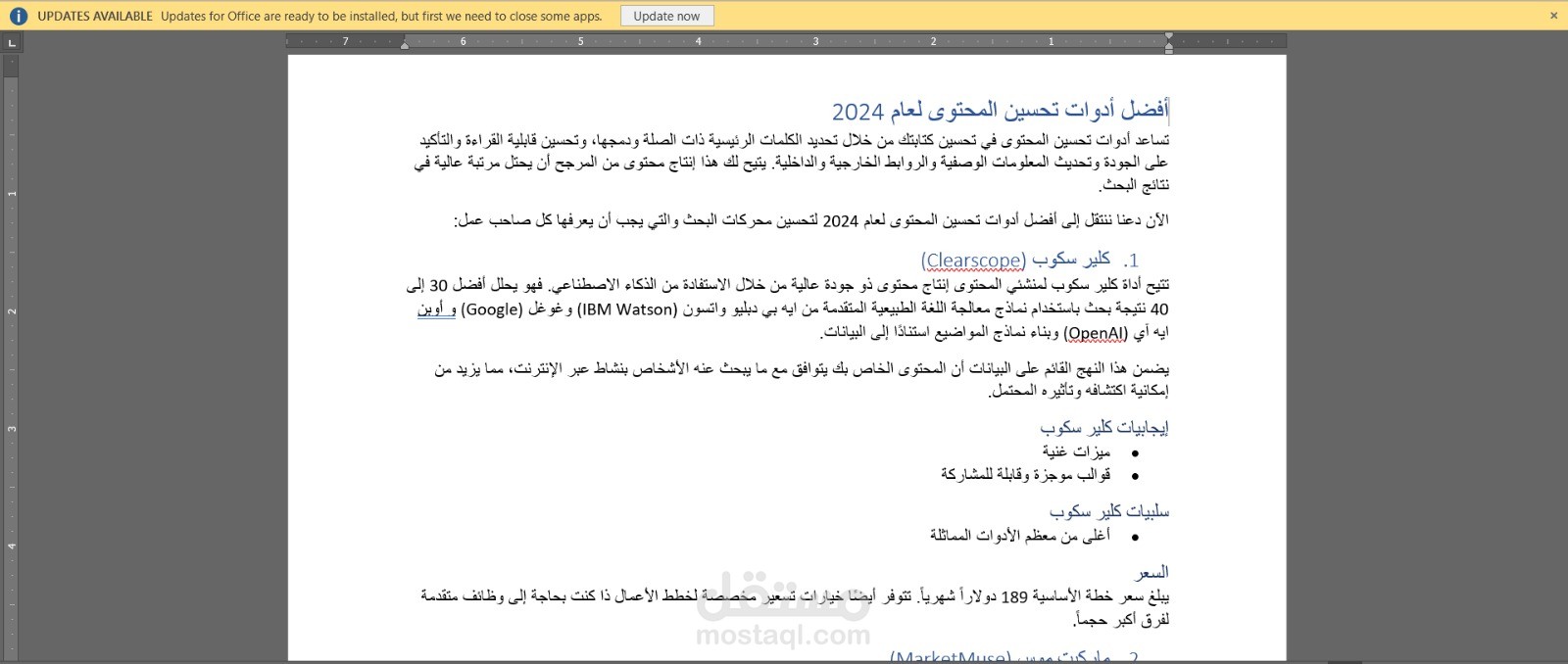The width and height of the screenshot is (1568, 664).
Task: Click the heading 'كلير سكوب (Clearscope)'
Action: [1015, 260]
